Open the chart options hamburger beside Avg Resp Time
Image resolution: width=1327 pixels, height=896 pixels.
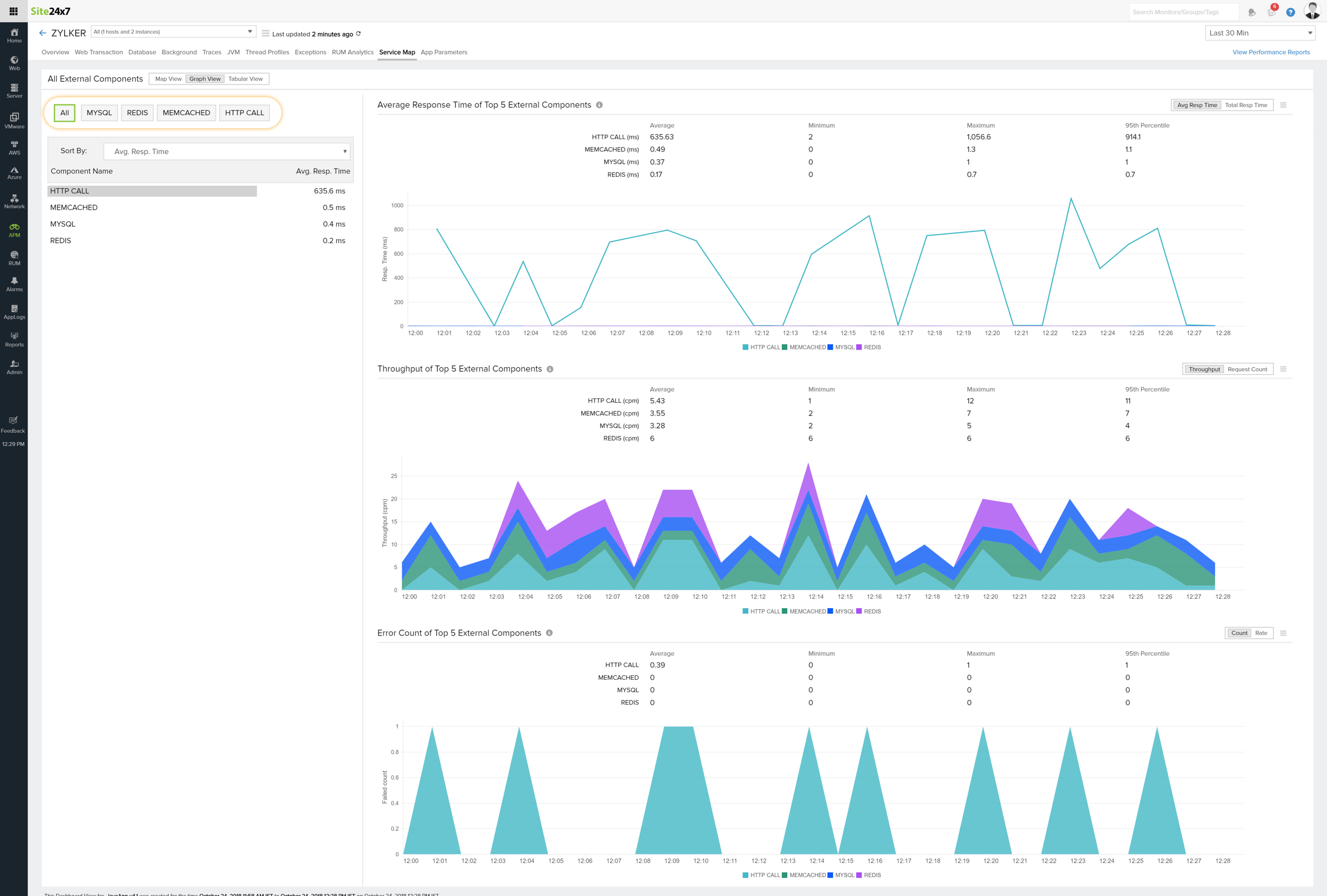tap(1284, 105)
